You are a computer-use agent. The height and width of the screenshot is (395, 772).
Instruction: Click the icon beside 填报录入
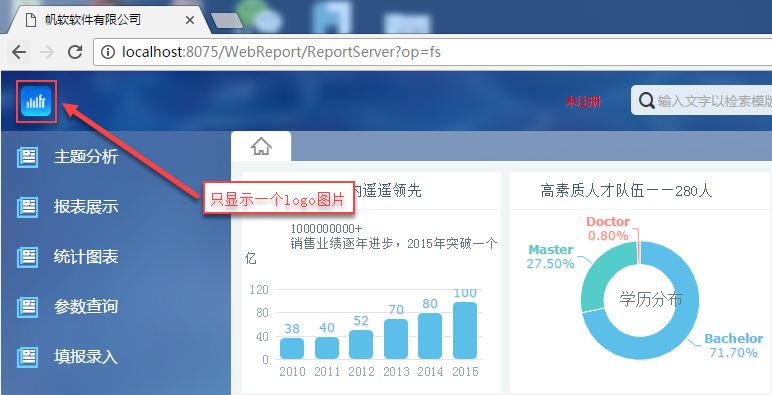click(28, 357)
